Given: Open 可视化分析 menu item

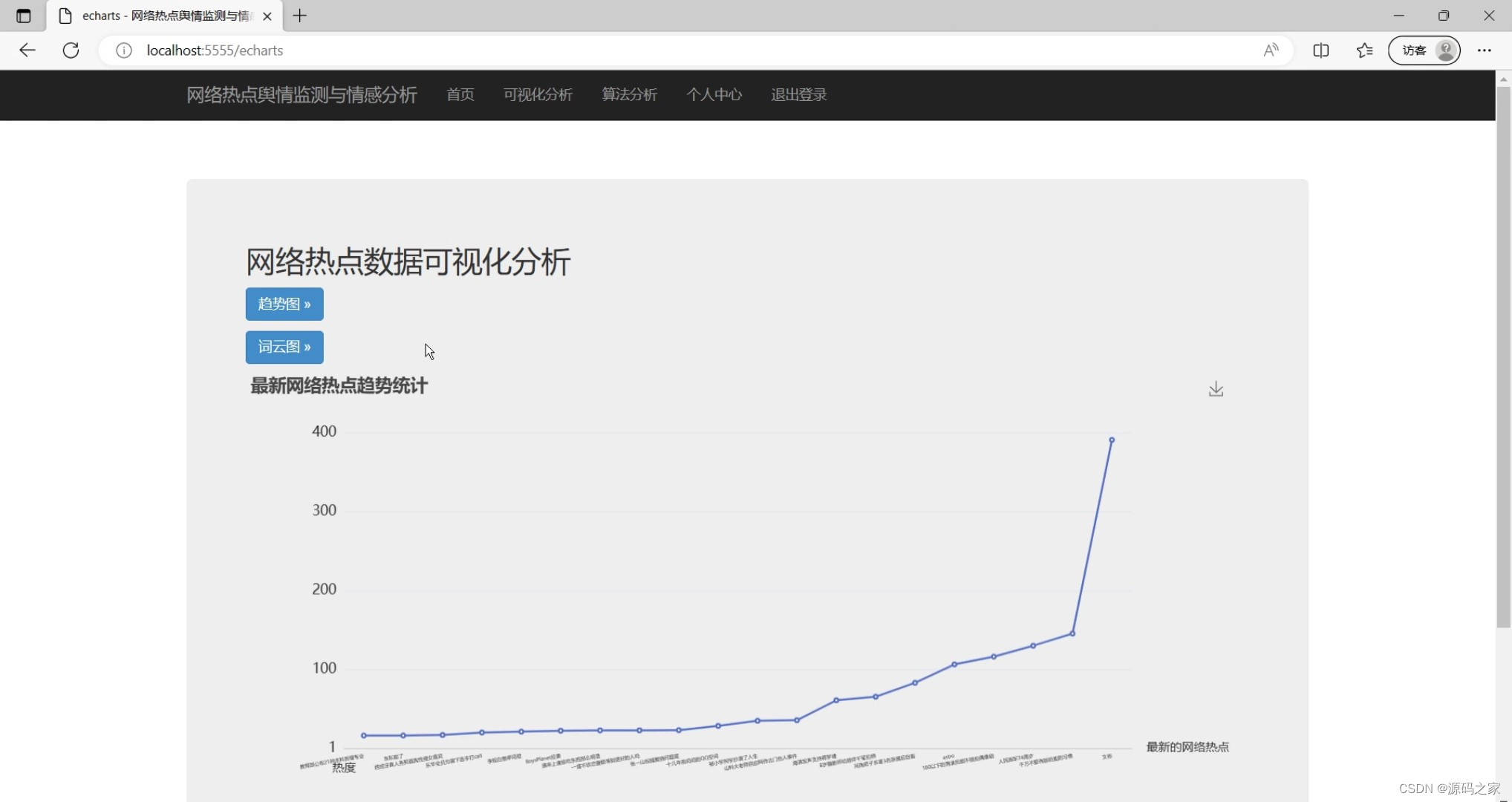Looking at the screenshot, I should 538,95.
